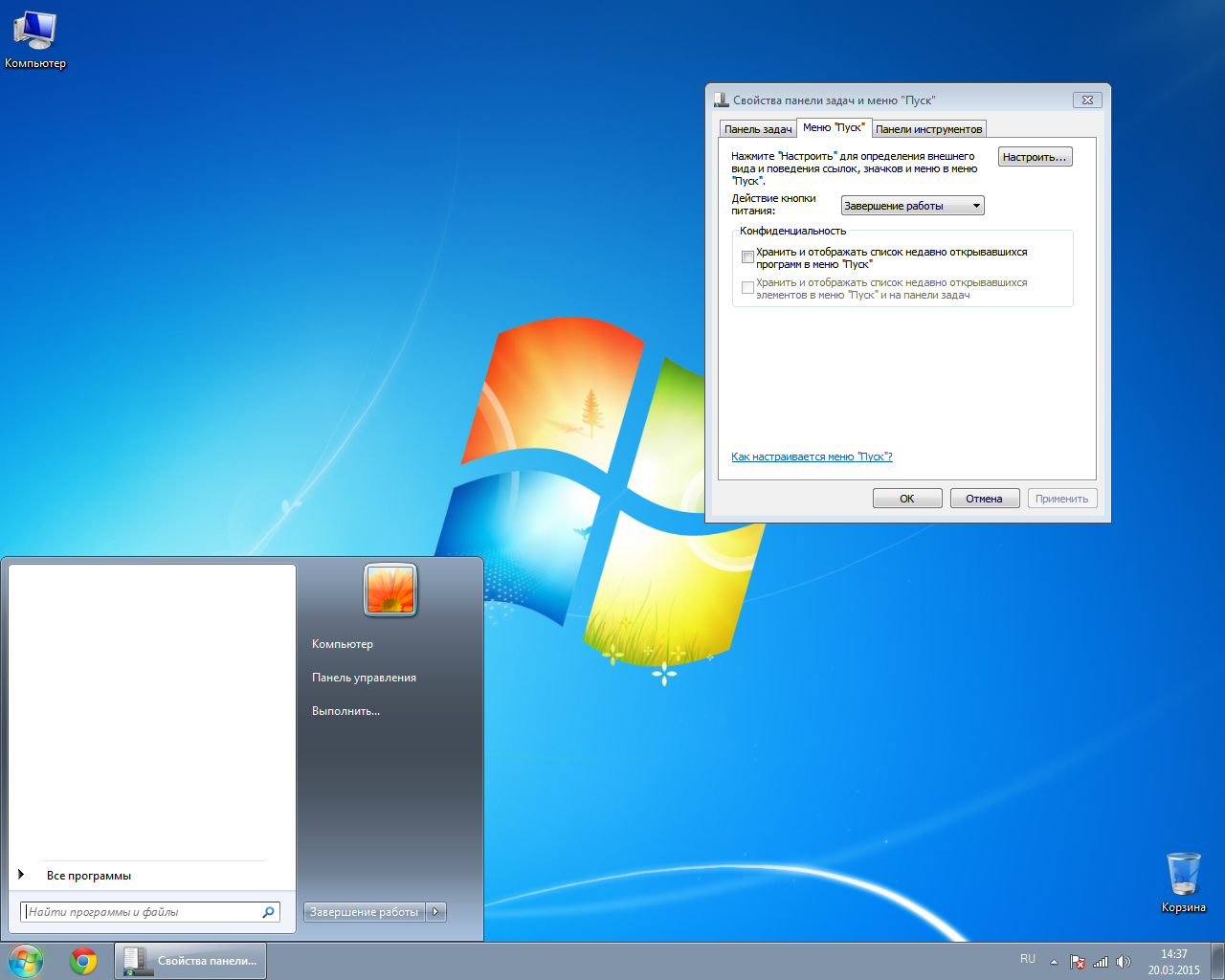1225x980 pixels.
Task: Click the user account picture in Start menu
Action: (390, 590)
